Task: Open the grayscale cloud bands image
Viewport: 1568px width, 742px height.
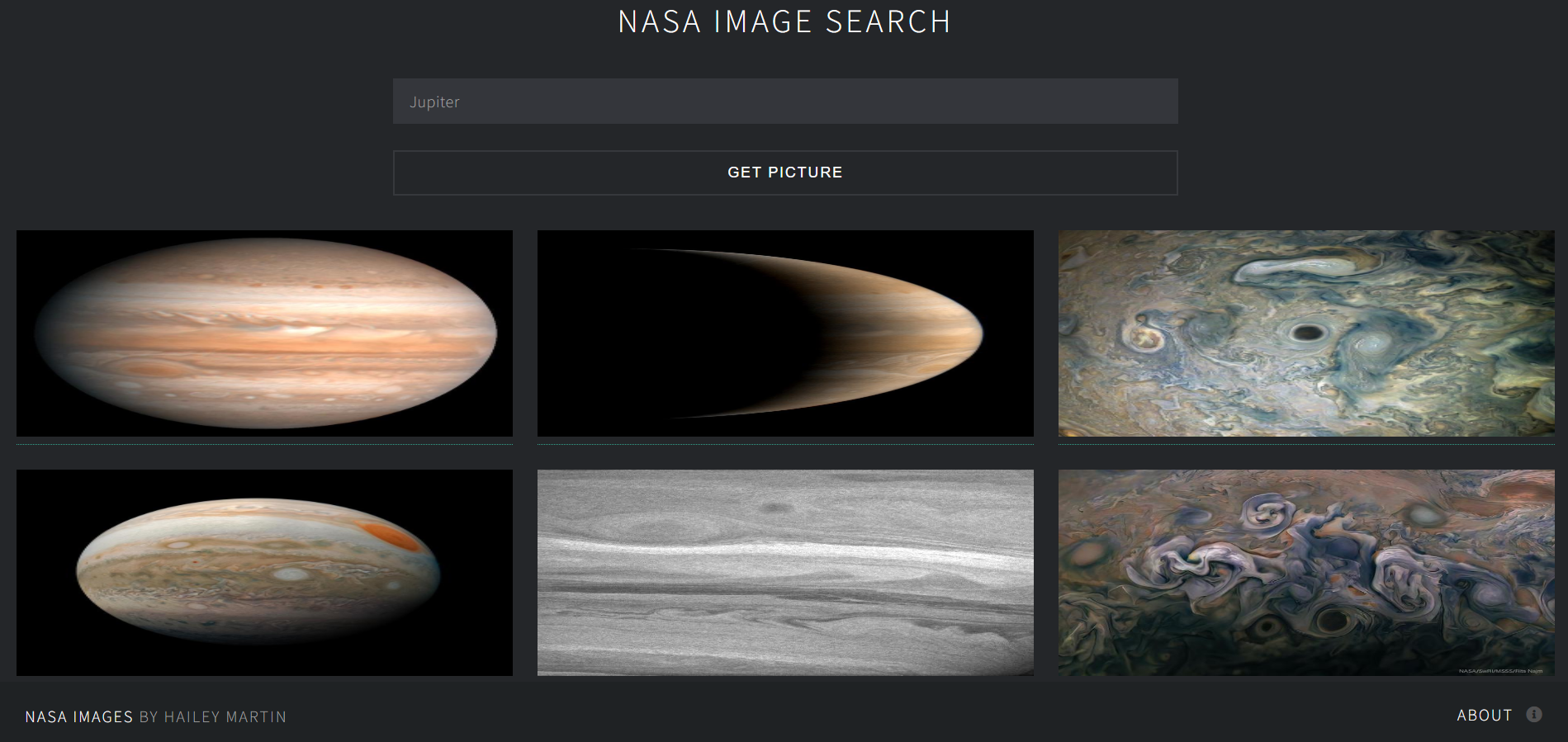Action: tap(784, 572)
